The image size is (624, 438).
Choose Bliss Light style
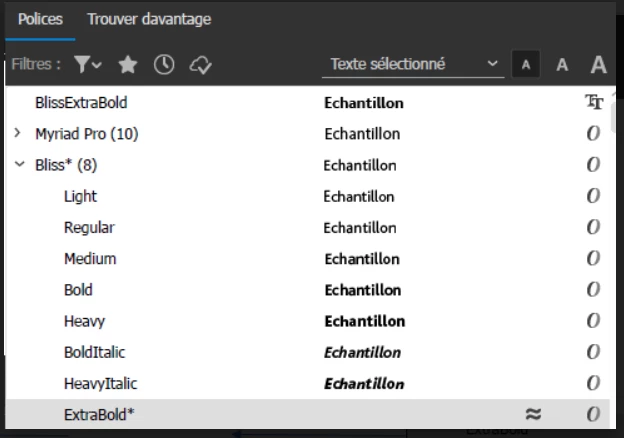pyautogui.click(x=80, y=197)
